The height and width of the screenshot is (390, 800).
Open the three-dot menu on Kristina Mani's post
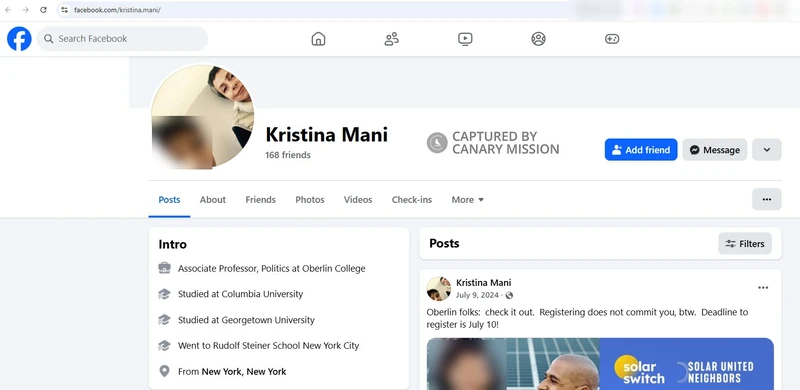coord(763,288)
